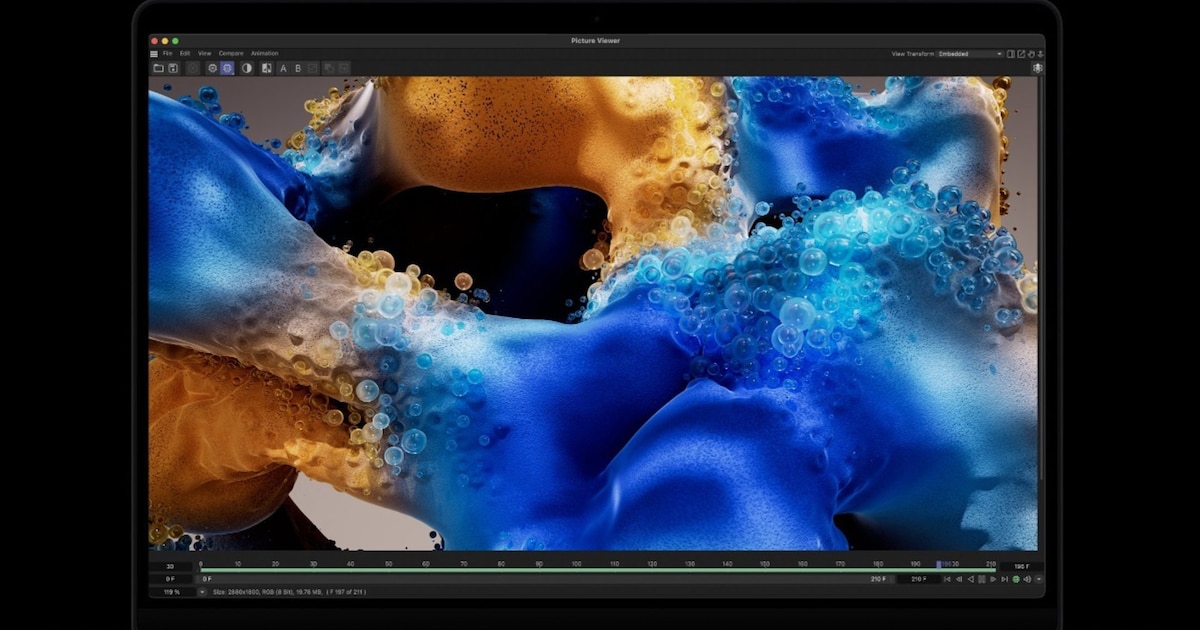Click the dimmed last compare toolbar icon
Viewport: 1200px width, 630px height.
click(344, 68)
